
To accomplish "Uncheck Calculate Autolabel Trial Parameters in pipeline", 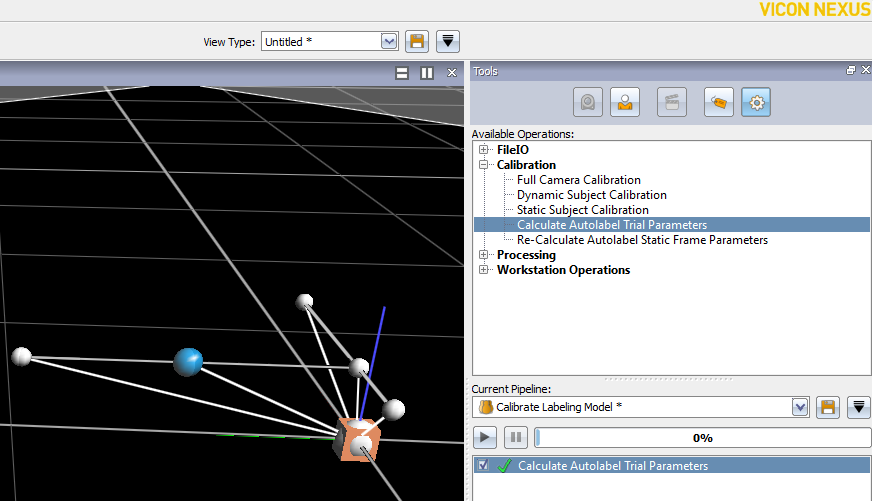I will (x=483, y=465).
